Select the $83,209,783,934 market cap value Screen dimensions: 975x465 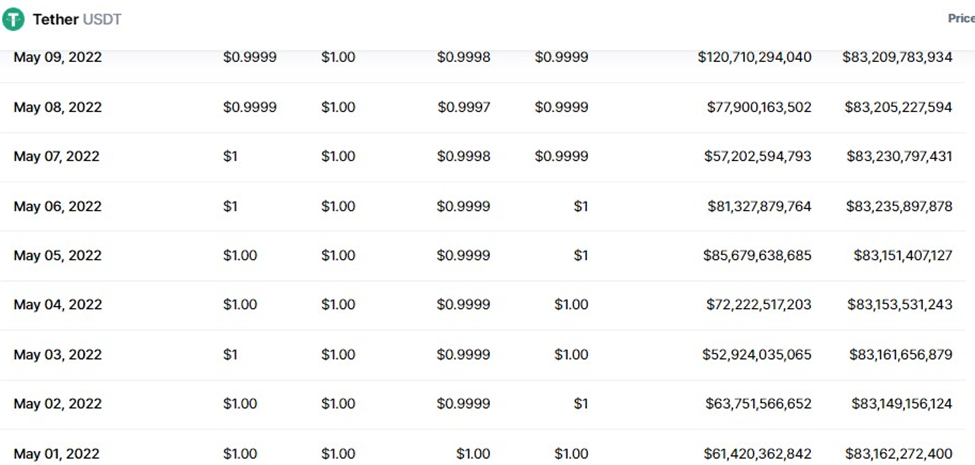pos(898,58)
